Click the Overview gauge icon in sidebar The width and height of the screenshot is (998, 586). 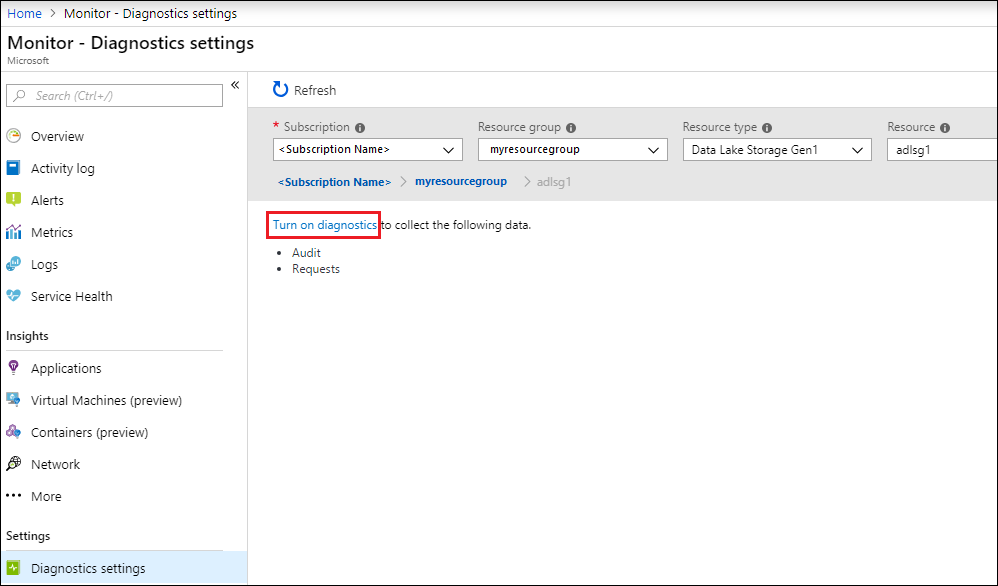(14, 136)
